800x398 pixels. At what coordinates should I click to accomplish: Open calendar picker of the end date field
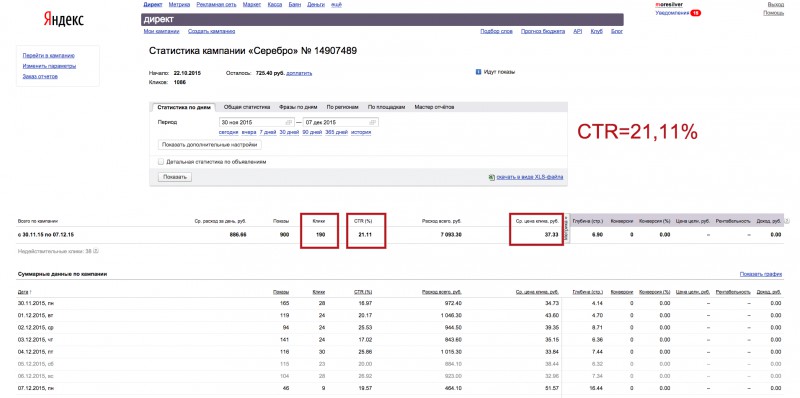(373, 122)
